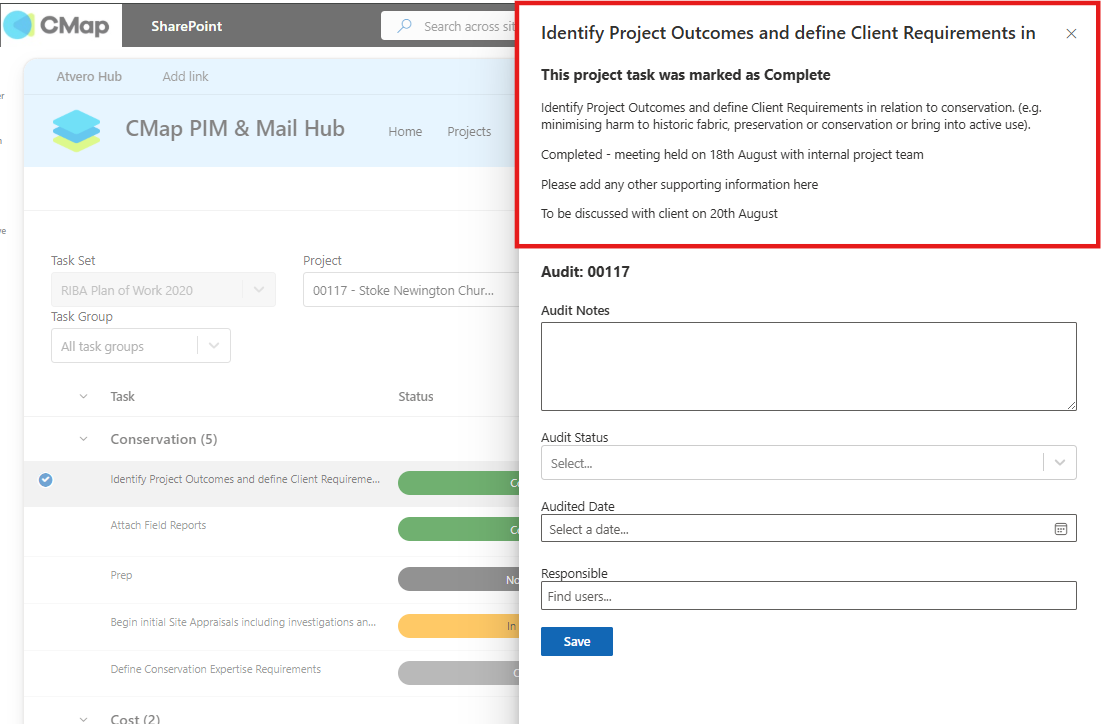The height and width of the screenshot is (724, 1101).
Task: Open the Atvero Hub link
Action: coord(89,77)
